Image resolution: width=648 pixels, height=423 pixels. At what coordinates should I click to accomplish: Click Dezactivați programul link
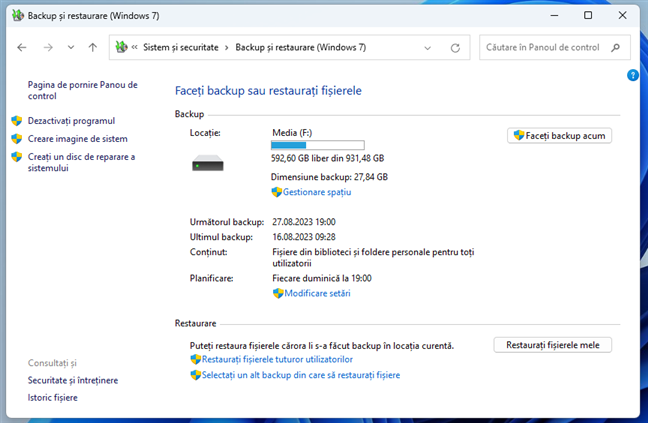tap(71, 121)
